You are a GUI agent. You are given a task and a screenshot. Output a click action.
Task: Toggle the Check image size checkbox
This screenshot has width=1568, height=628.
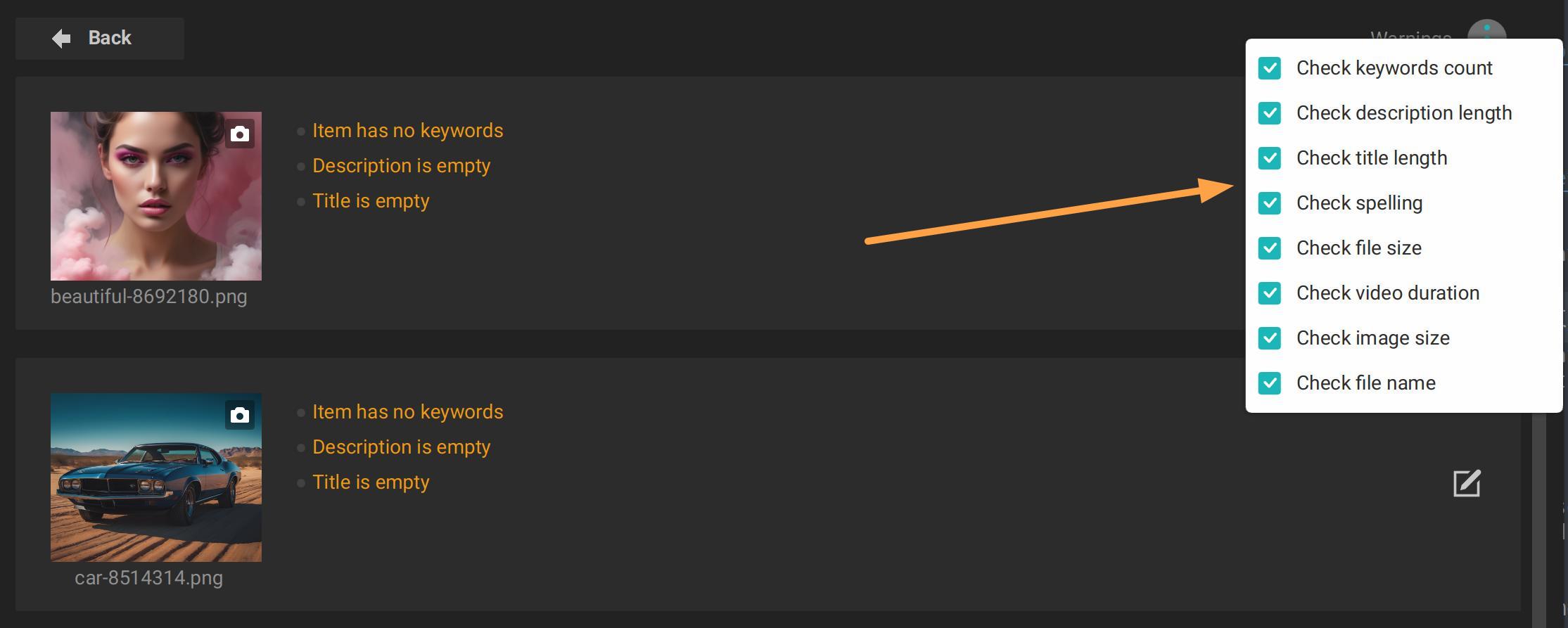(x=1270, y=338)
